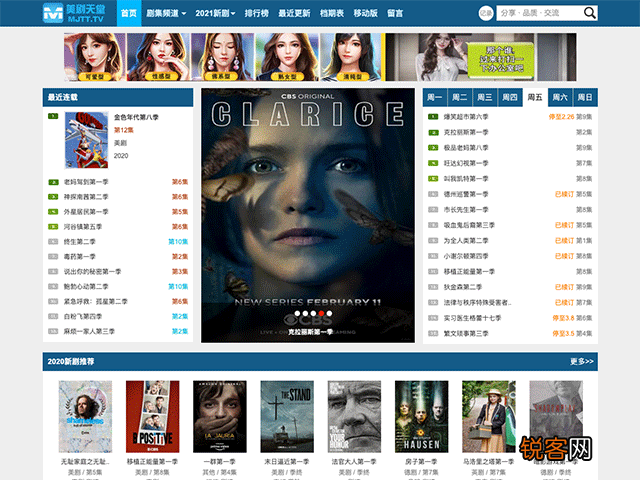This screenshot has width=640, height=480.
Task: Switch to 周六 Saturday tab
Action: click(560, 97)
